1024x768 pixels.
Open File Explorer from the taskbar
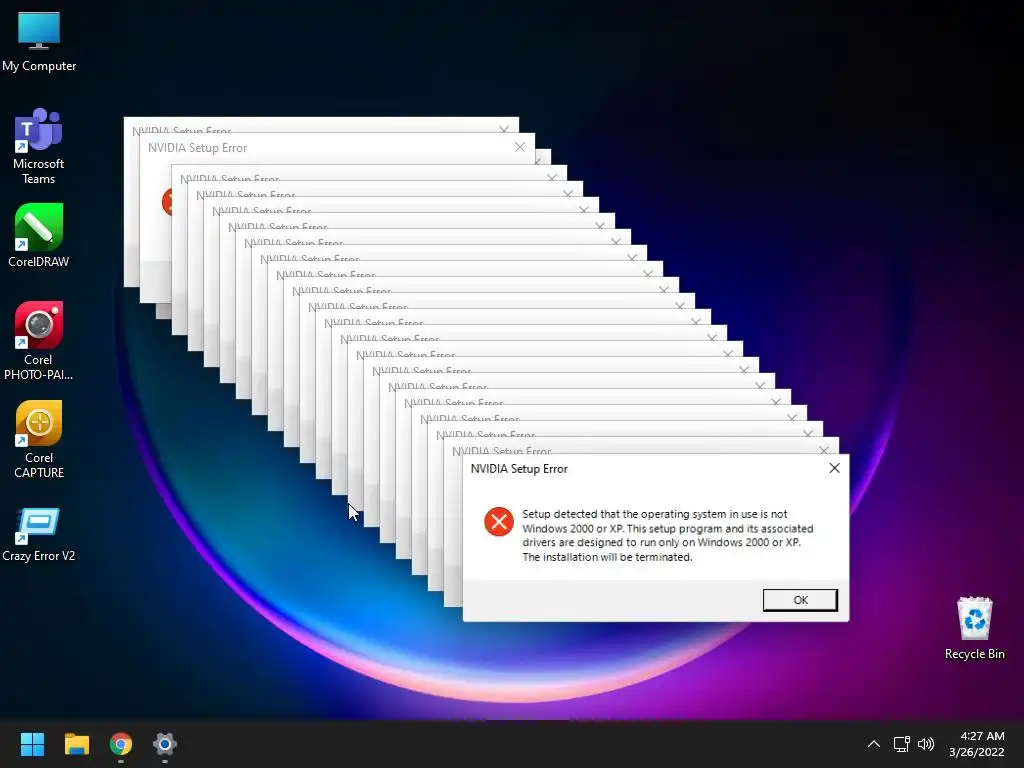pos(76,744)
